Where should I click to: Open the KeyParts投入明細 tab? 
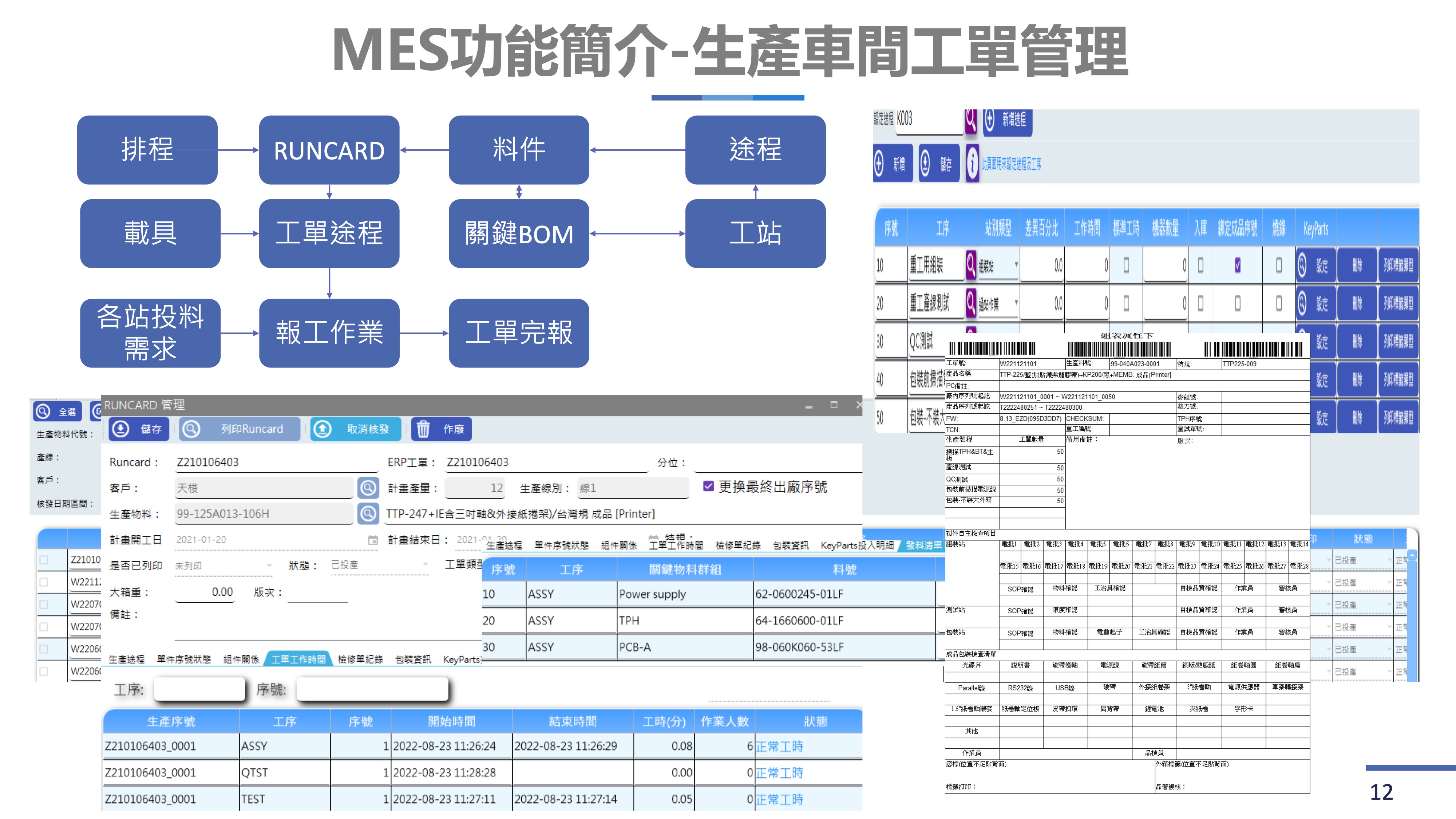(857, 545)
